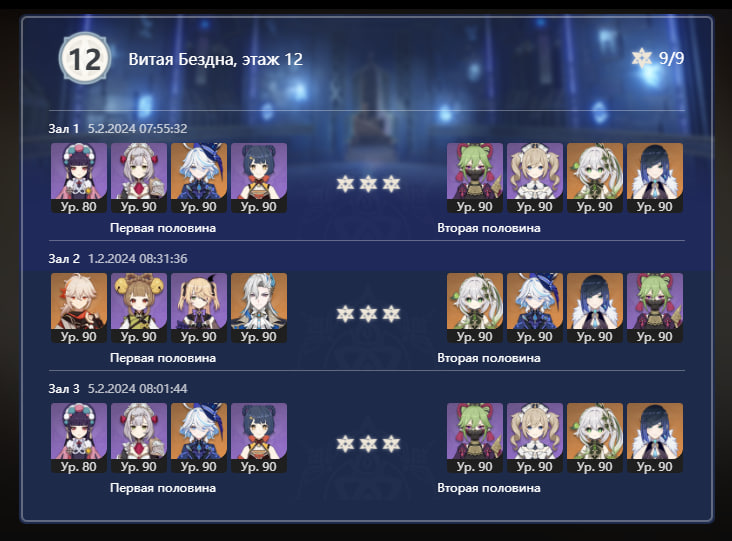Click the three stars rating for Зал 2
The width and height of the screenshot is (732, 541).
368,314
